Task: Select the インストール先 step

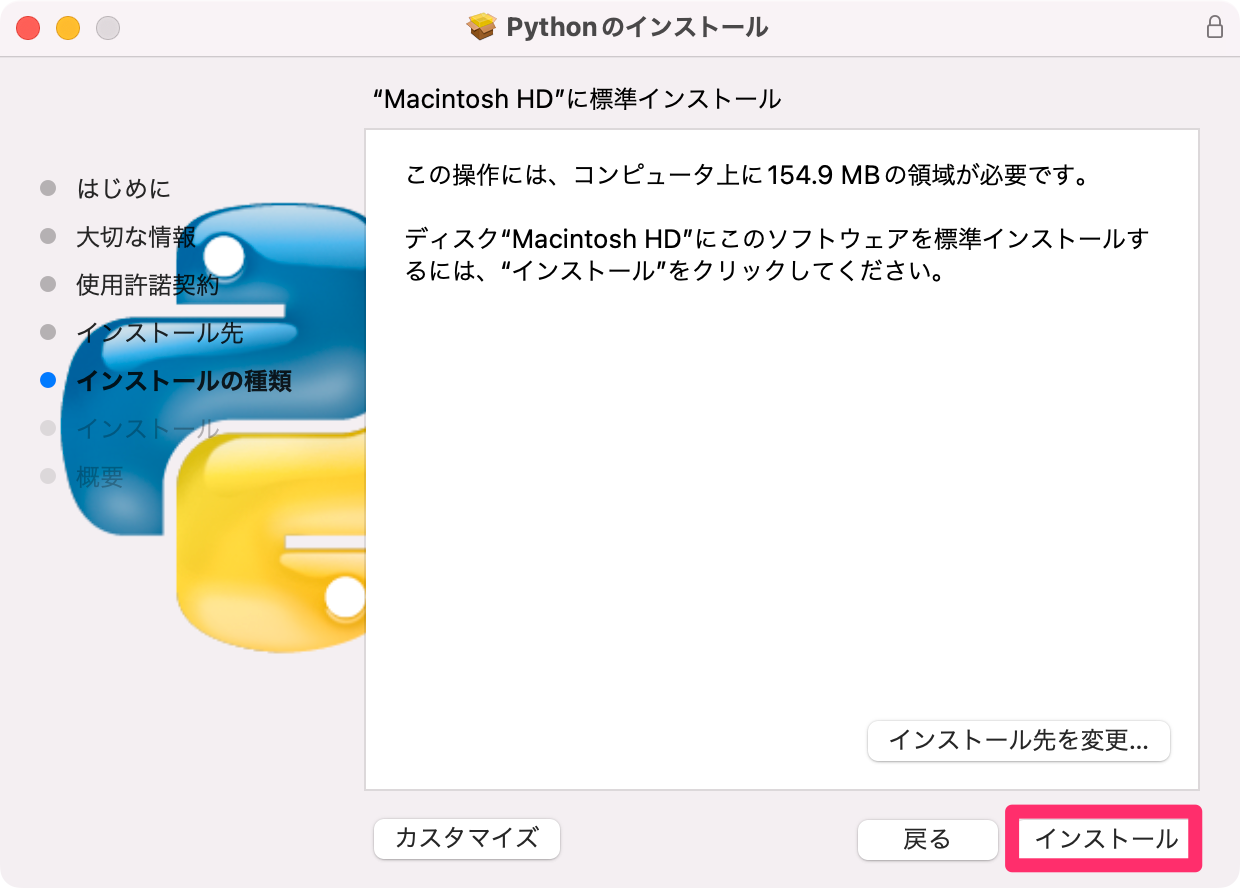Action: tap(160, 333)
